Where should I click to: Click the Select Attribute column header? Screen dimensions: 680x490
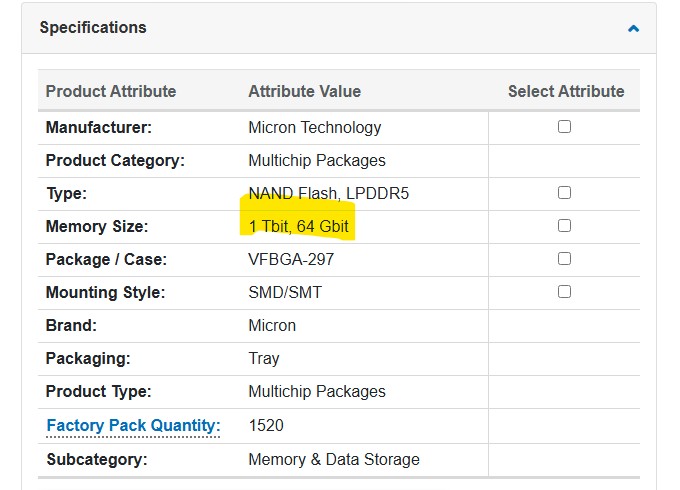(x=566, y=91)
